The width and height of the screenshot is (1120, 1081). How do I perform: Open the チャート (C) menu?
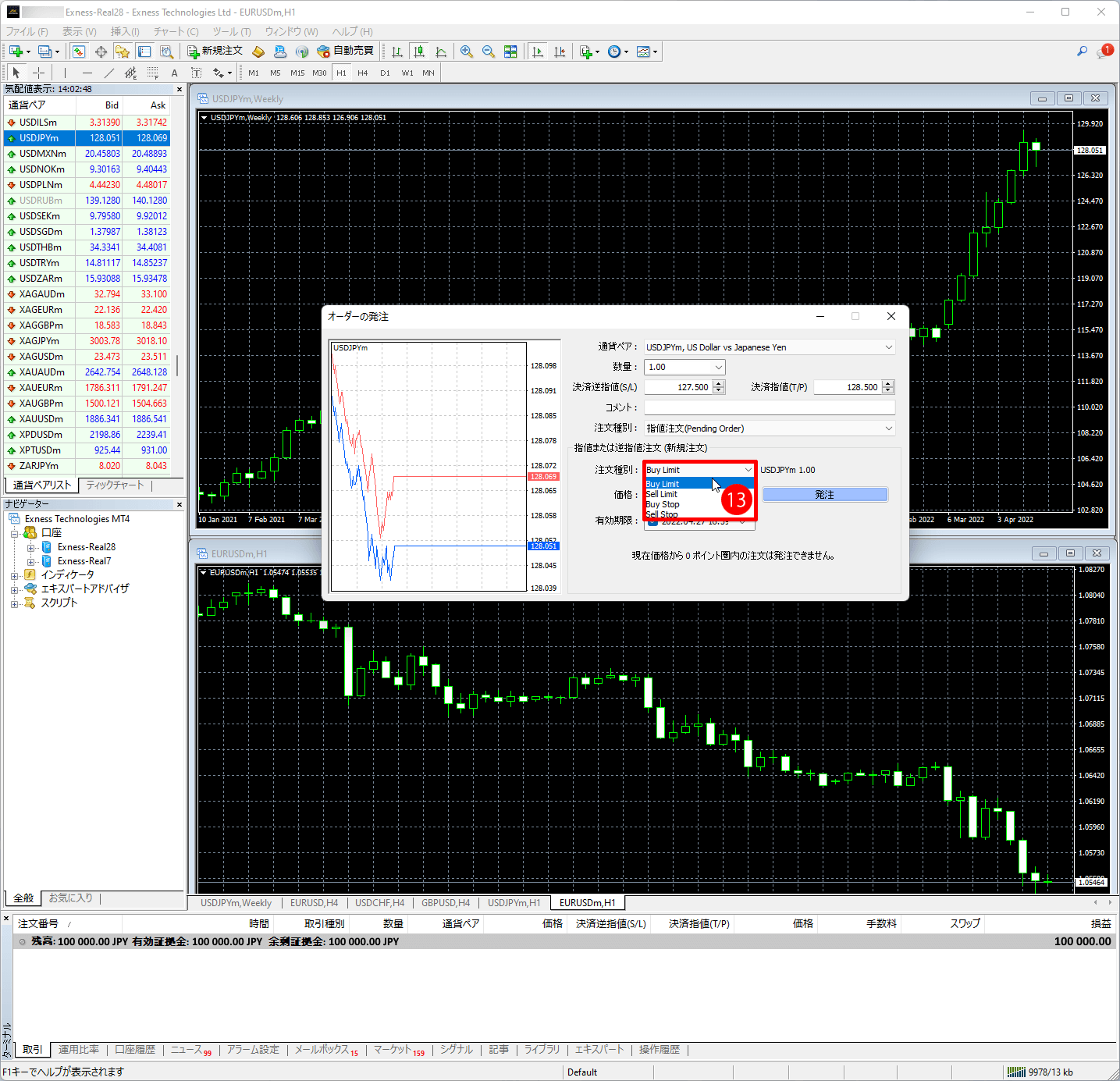pos(176,31)
